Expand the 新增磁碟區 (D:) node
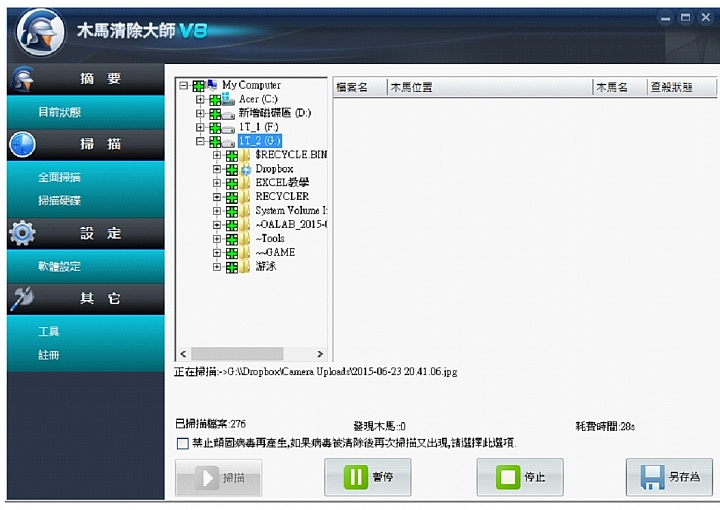This screenshot has height=510, width=720. [200, 113]
